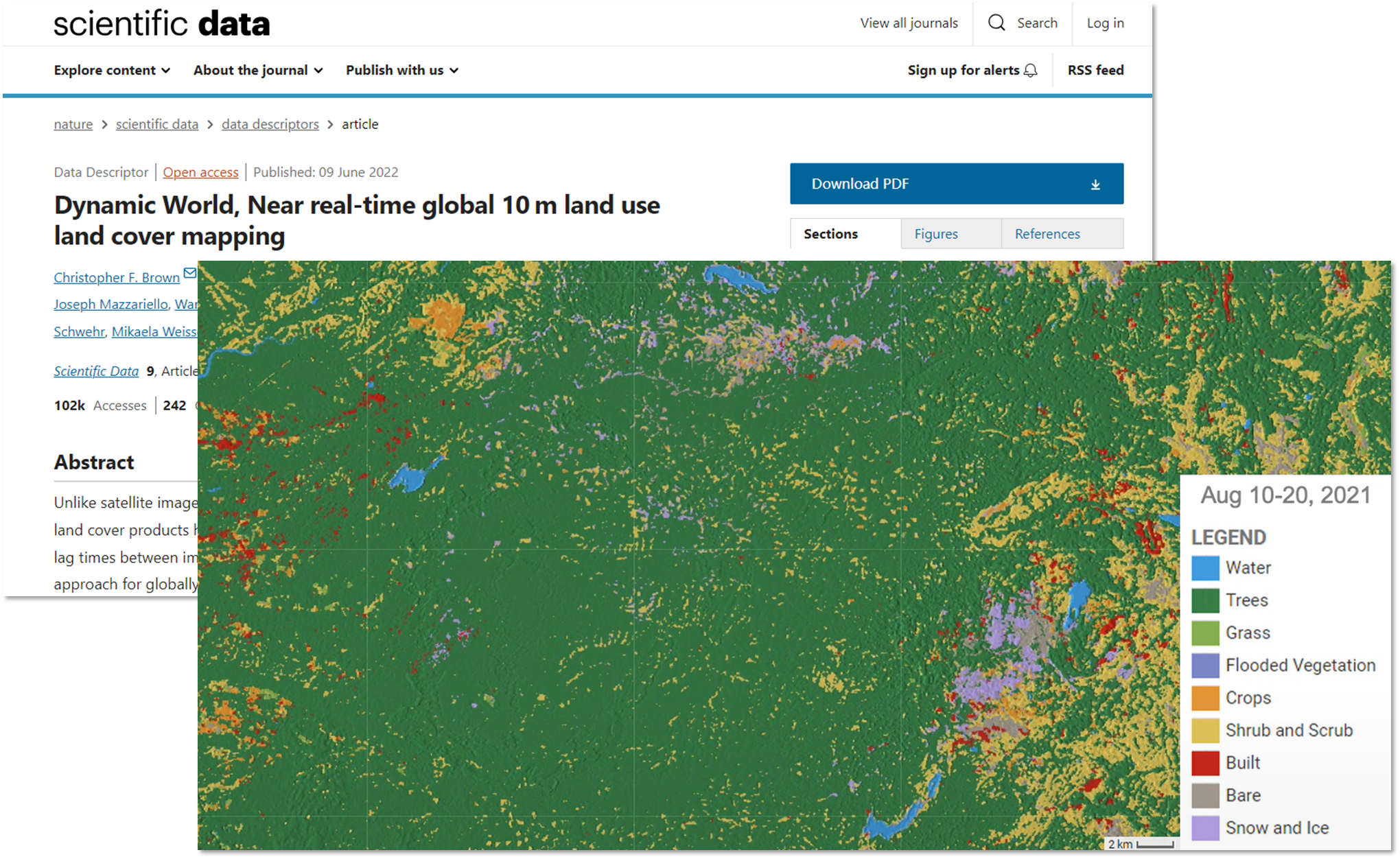Click the Built red legend swatch

tap(1205, 763)
